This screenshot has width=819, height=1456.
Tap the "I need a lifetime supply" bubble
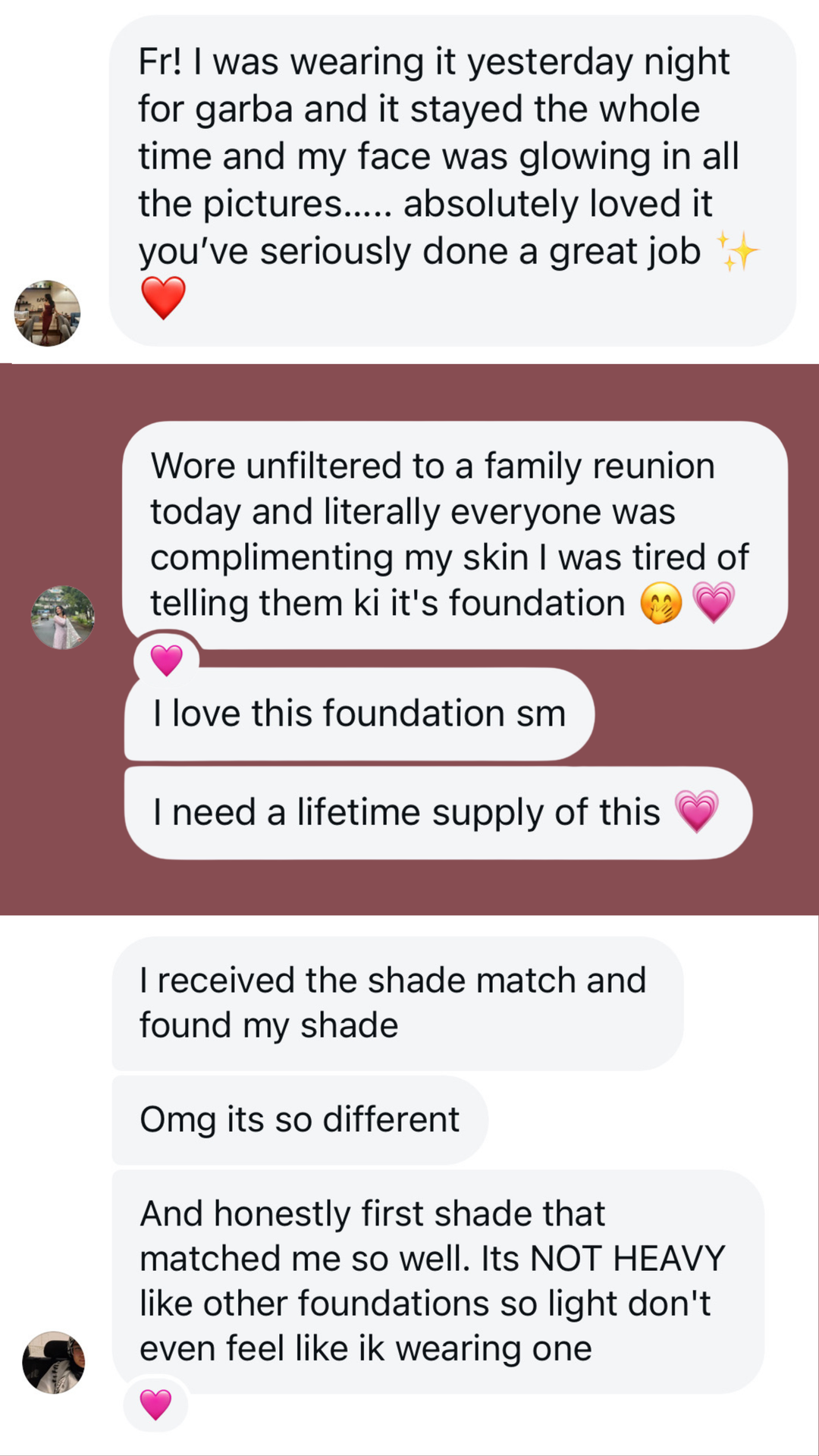[438, 812]
